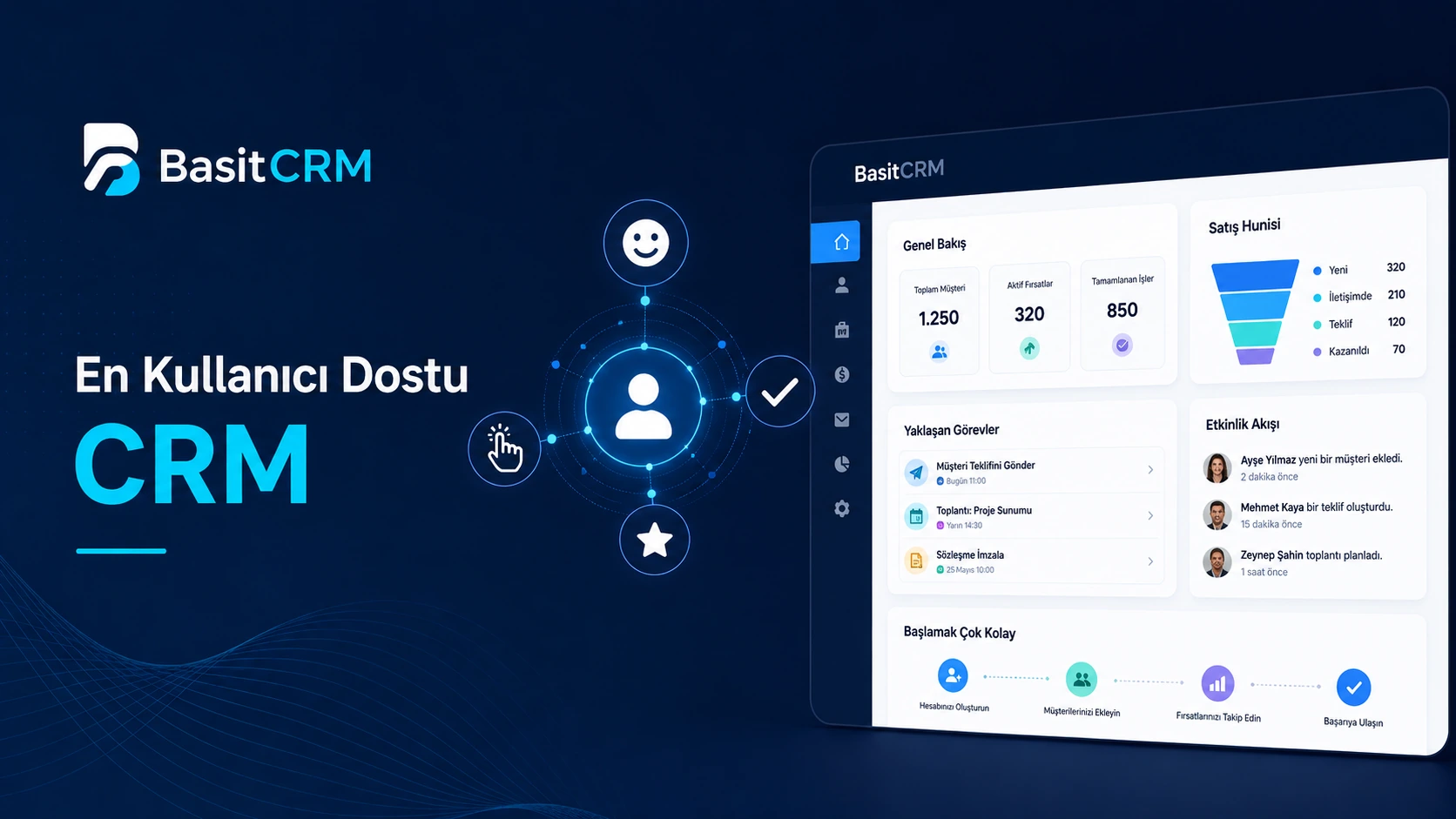Click the BasitCRM title in dashboard header
1456x819 pixels.
tap(899, 171)
